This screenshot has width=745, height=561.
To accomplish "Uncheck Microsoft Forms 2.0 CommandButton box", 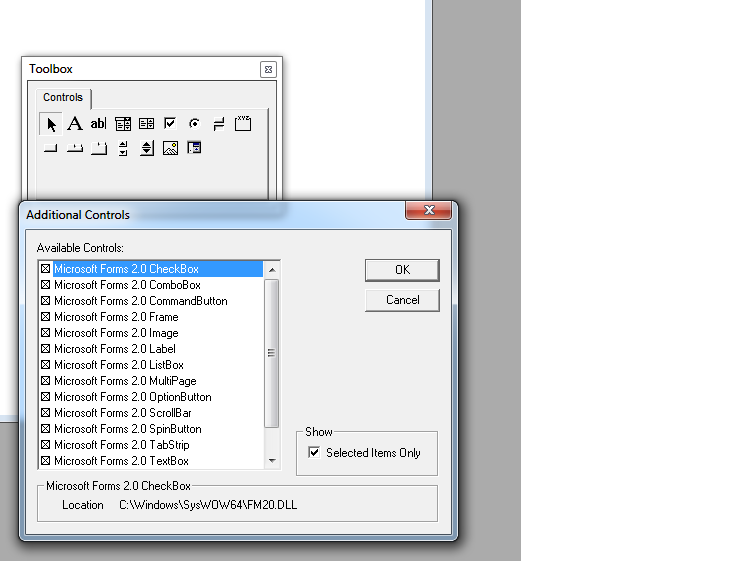I will point(46,301).
